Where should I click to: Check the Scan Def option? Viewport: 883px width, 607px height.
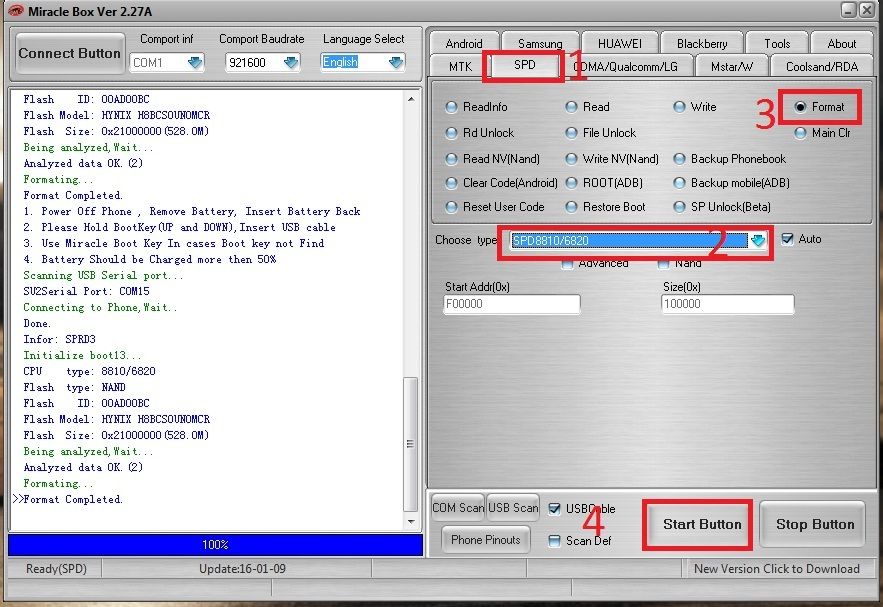(555, 541)
